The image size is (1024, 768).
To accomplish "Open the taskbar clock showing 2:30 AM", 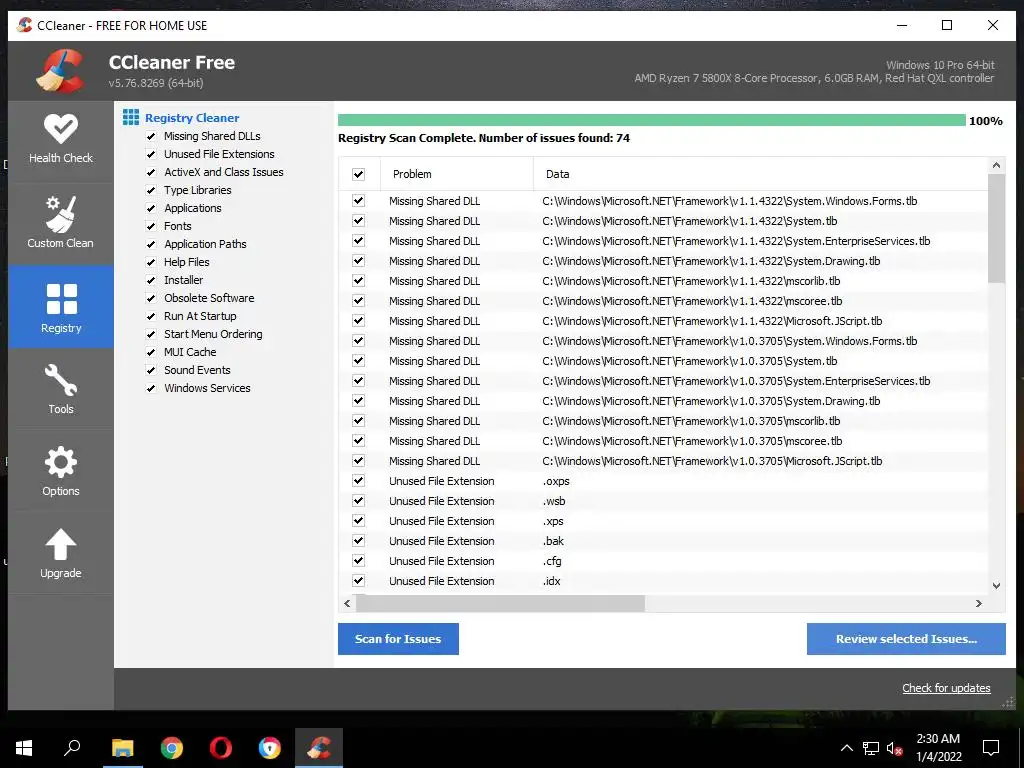I will click(938, 748).
